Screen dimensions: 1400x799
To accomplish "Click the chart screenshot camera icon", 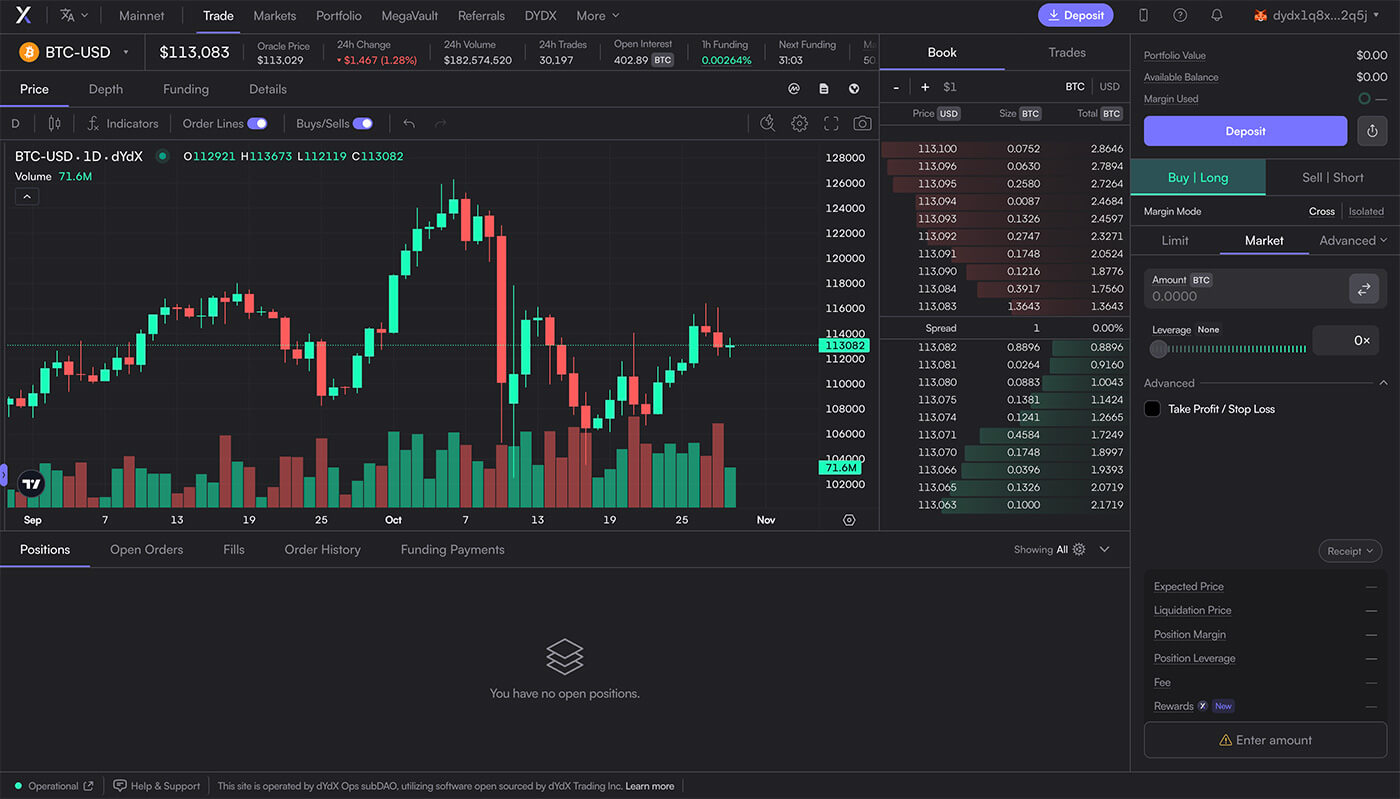I will point(861,124).
